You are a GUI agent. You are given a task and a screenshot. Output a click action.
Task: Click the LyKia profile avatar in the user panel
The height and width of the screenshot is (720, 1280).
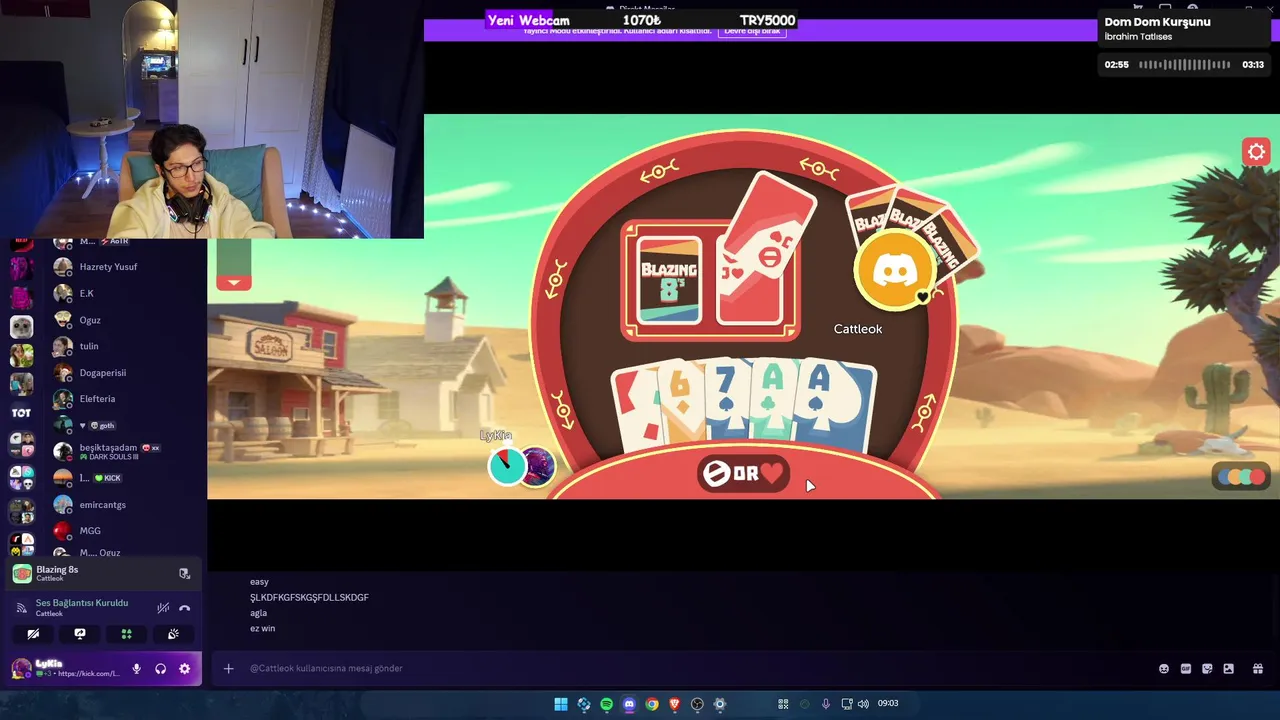[21, 668]
